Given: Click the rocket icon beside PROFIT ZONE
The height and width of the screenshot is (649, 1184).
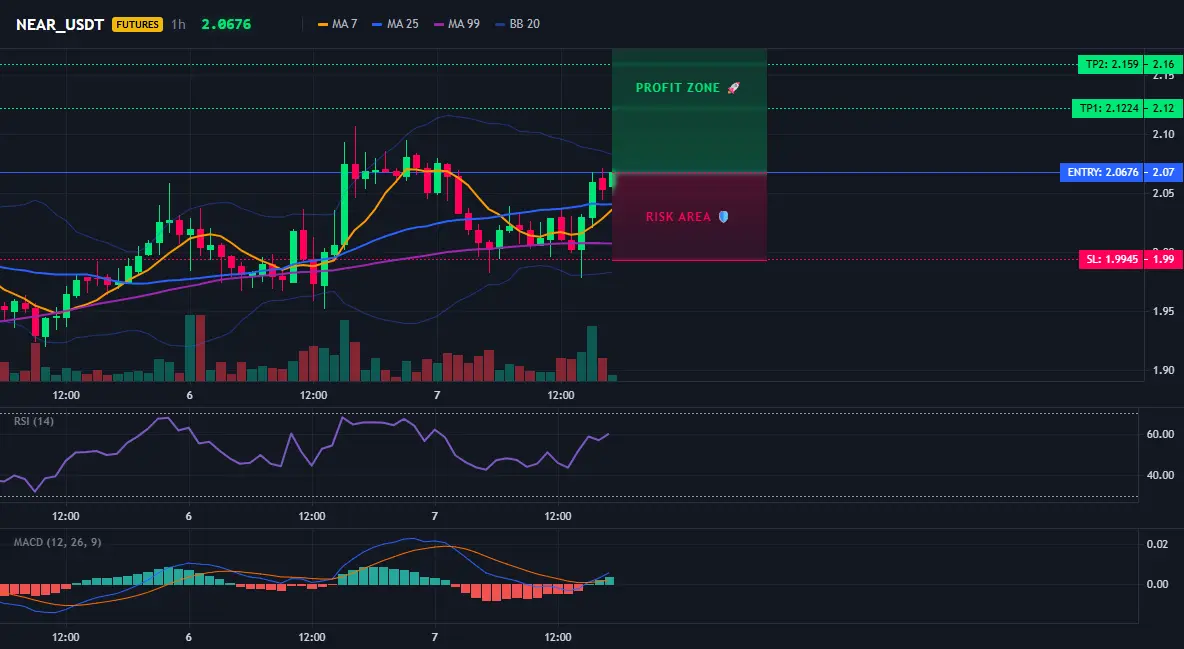Looking at the screenshot, I should pos(733,88).
